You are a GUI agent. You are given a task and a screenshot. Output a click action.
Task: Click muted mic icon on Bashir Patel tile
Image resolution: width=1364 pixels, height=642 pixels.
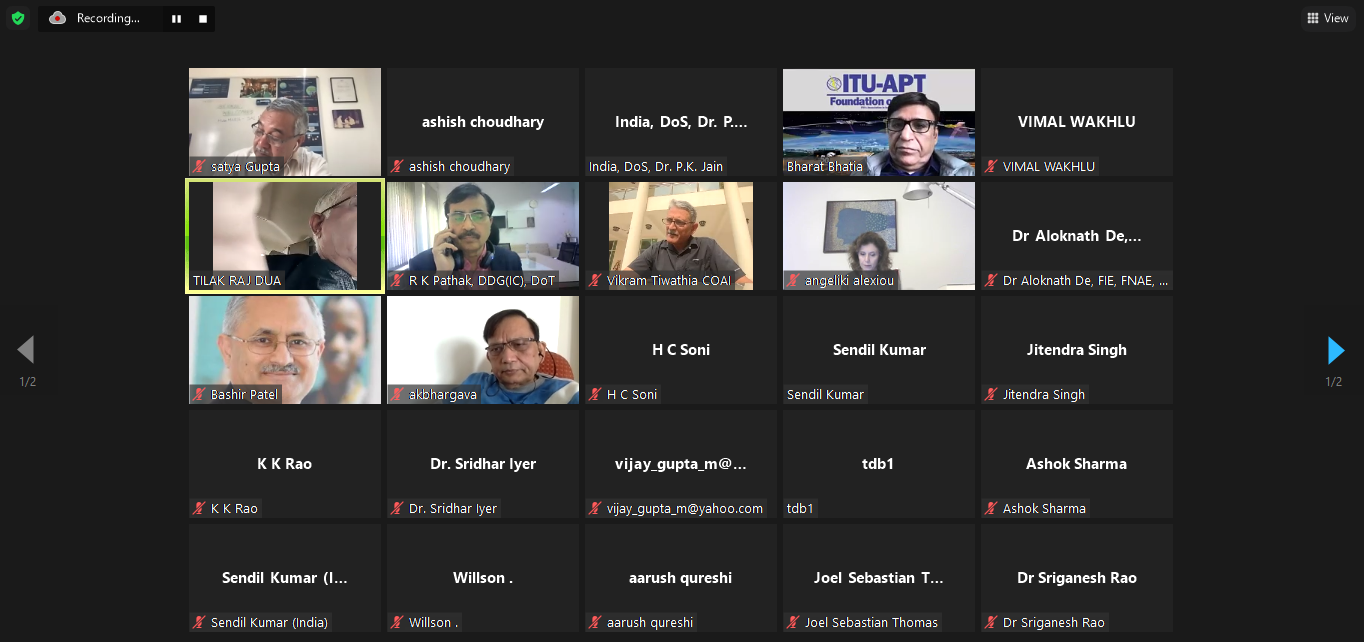pos(199,395)
